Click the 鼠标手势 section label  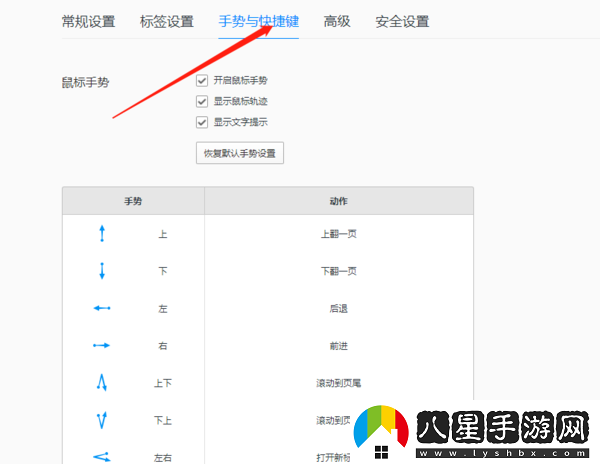tap(85, 82)
